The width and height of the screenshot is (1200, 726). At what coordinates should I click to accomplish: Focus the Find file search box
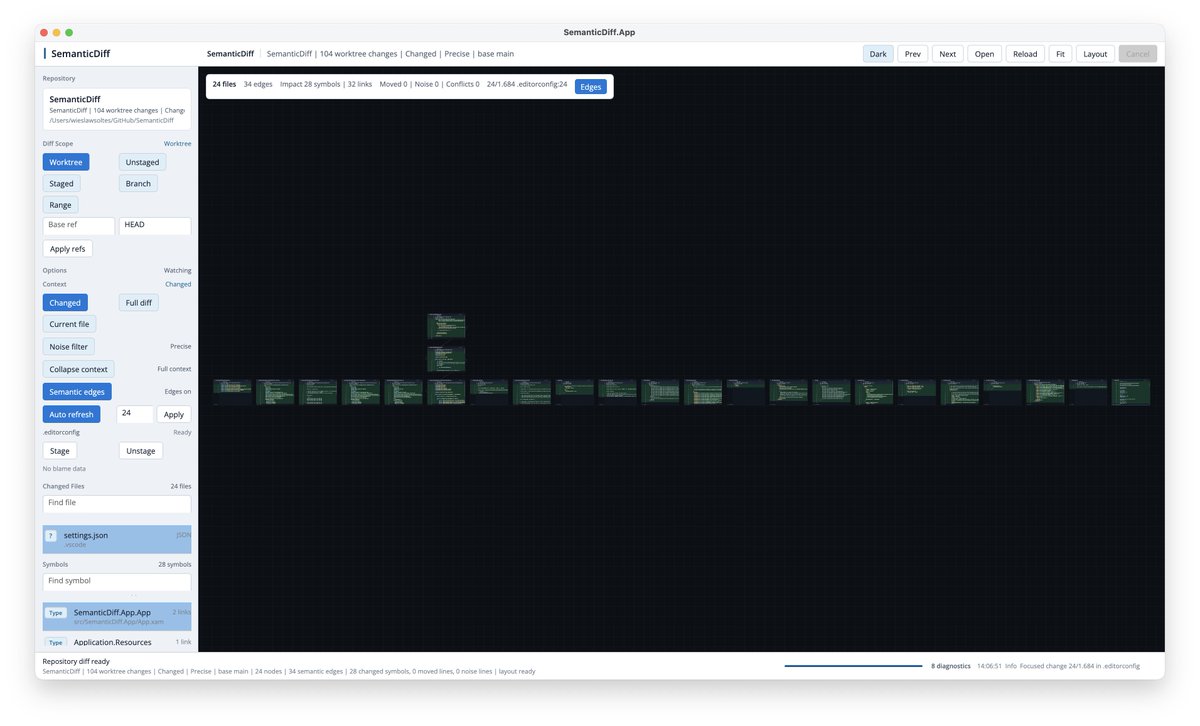coord(117,504)
